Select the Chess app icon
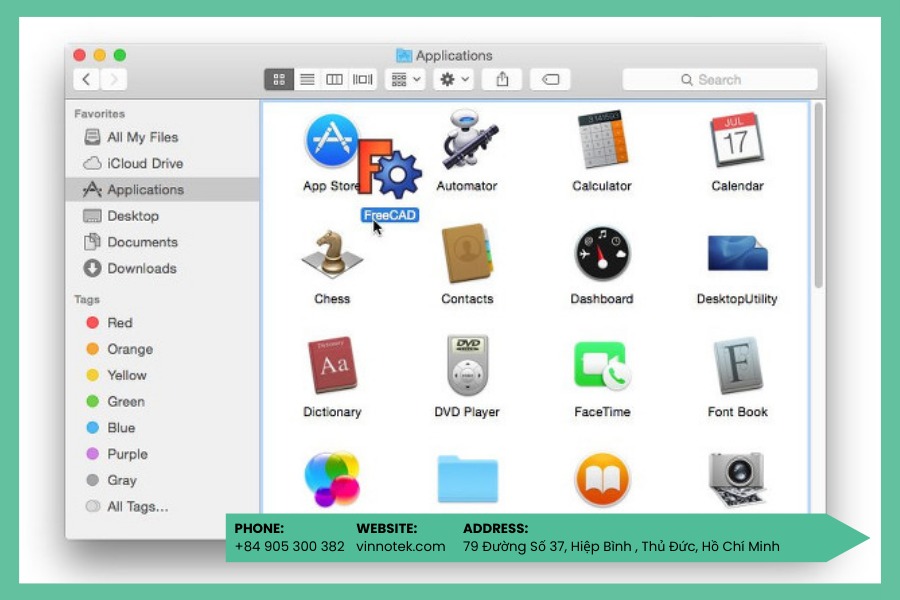Viewport: 900px width, 600px height. point(332,254)
